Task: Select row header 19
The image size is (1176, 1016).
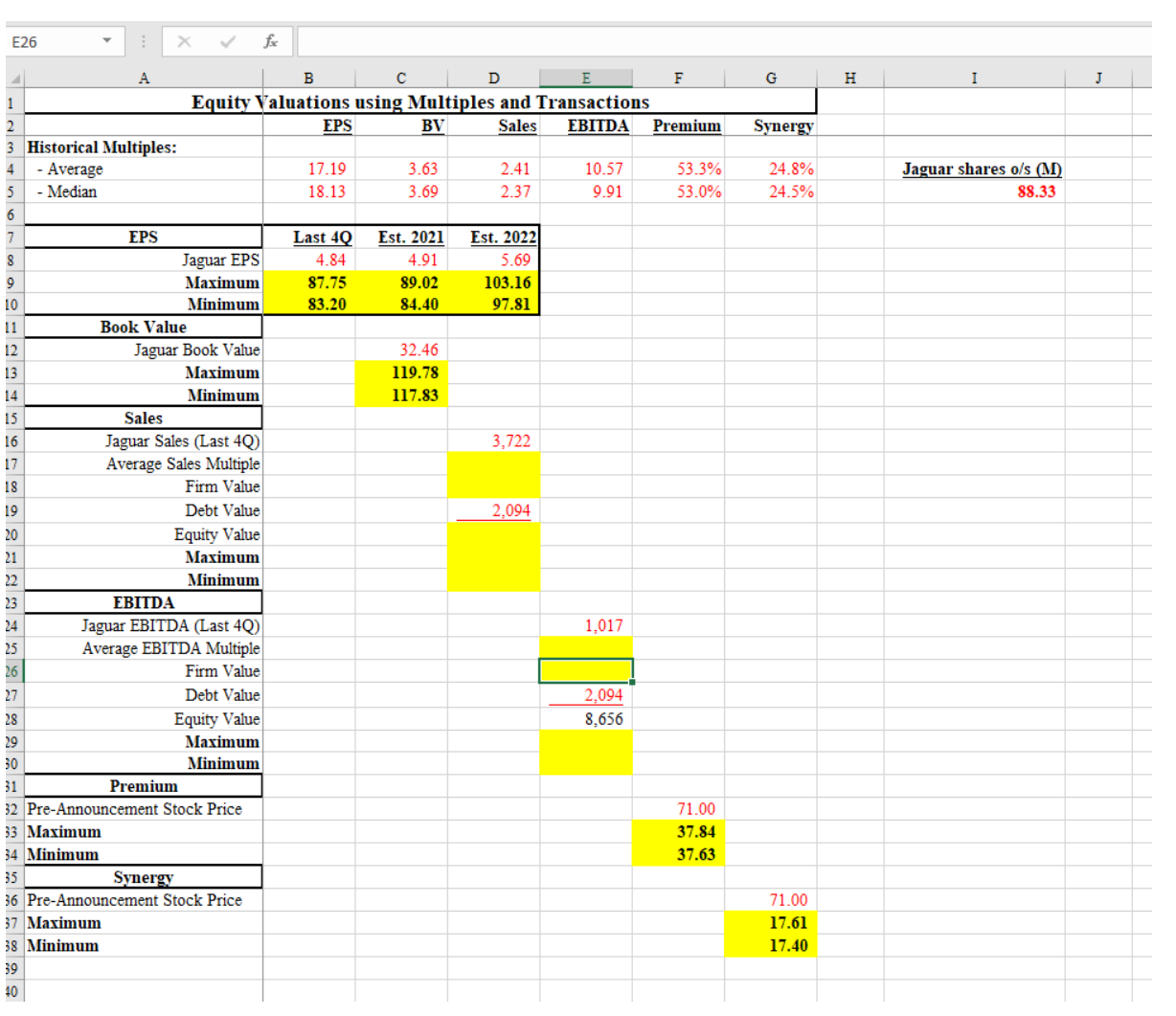Action: (11, 510)
